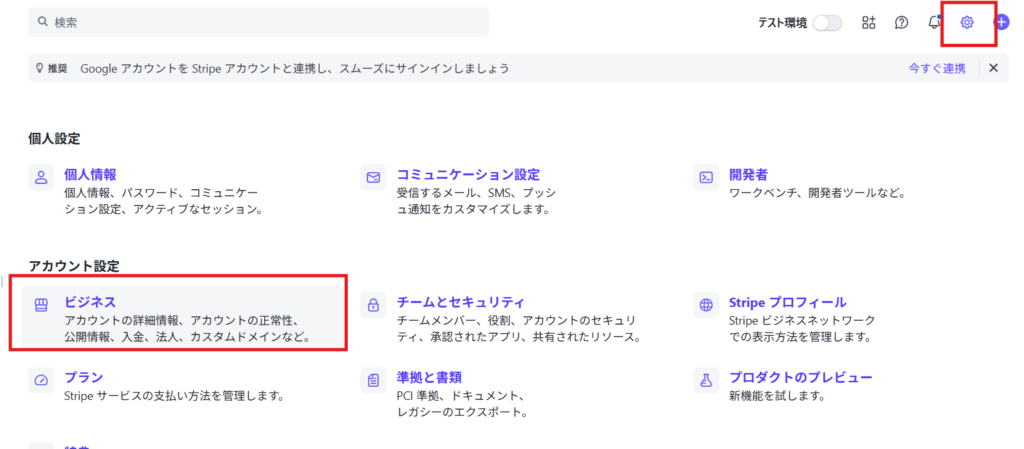The height and width of the screenshot is (449, 1024).
Task: Open the settings gear icon
Action: 967,23
